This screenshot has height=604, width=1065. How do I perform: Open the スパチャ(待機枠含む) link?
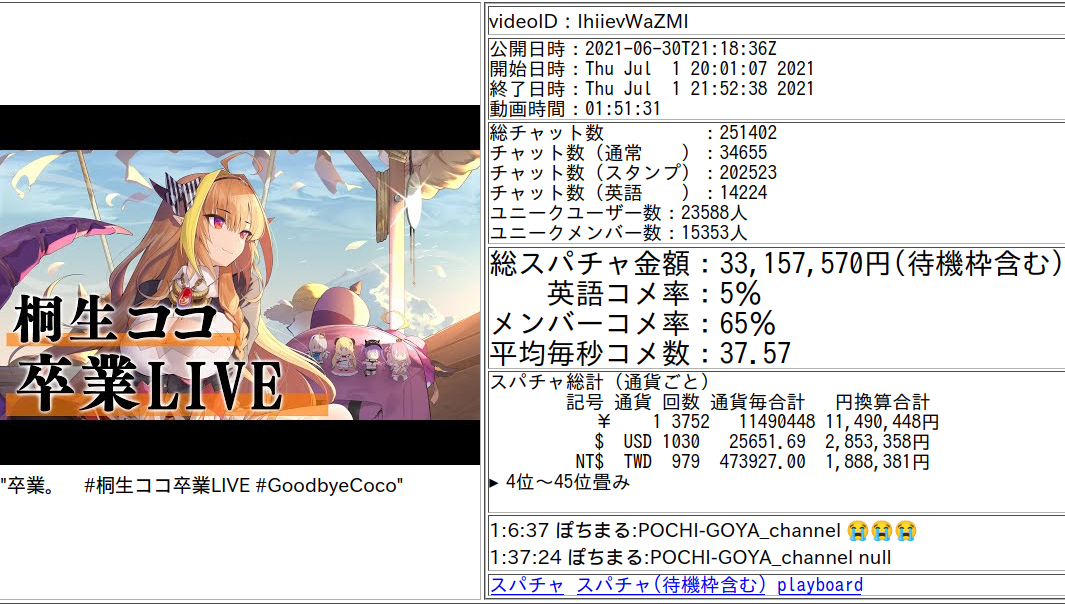click(x=671, y=585)
